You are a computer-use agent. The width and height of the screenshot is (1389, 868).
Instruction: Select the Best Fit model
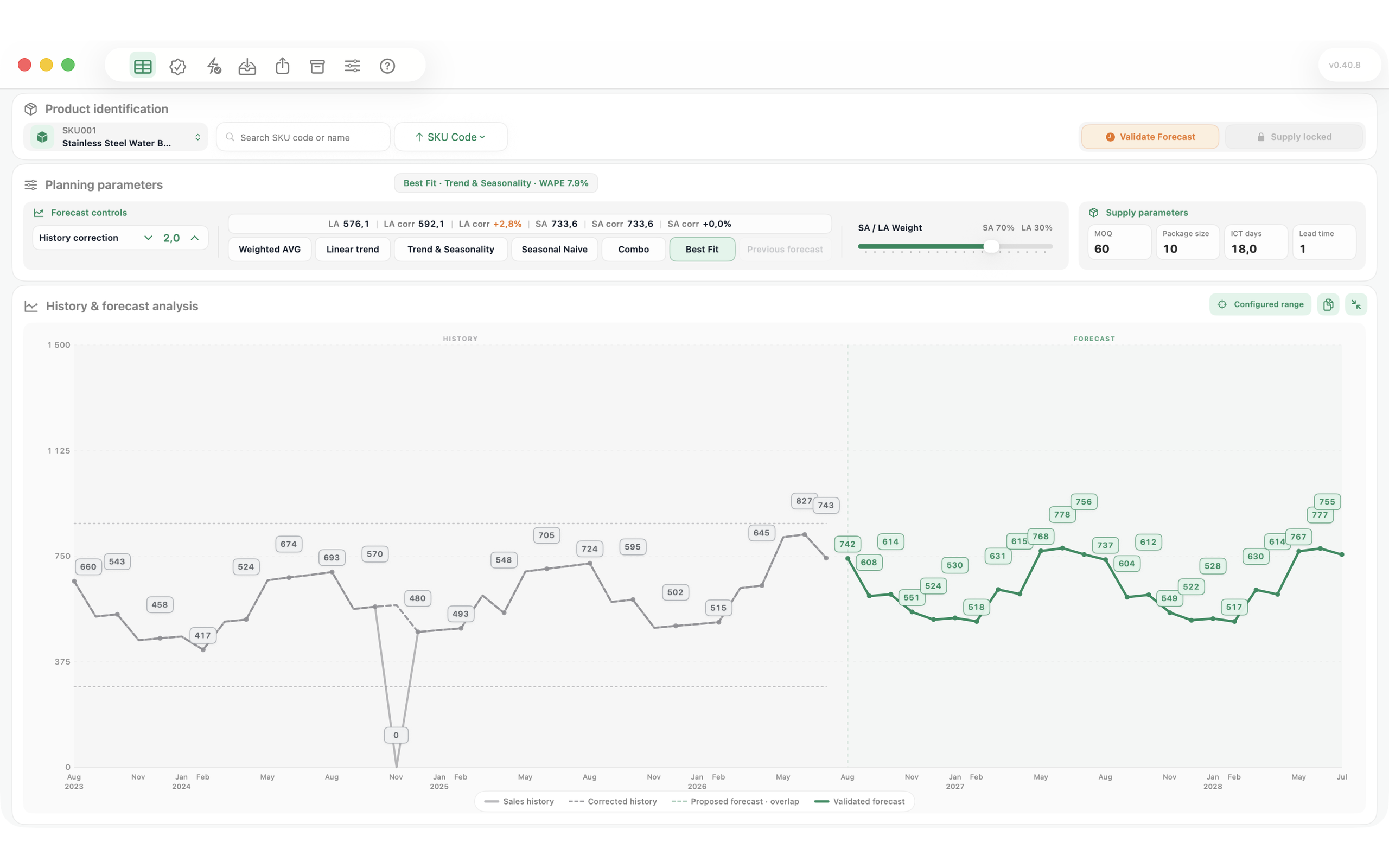click(702, 249)
